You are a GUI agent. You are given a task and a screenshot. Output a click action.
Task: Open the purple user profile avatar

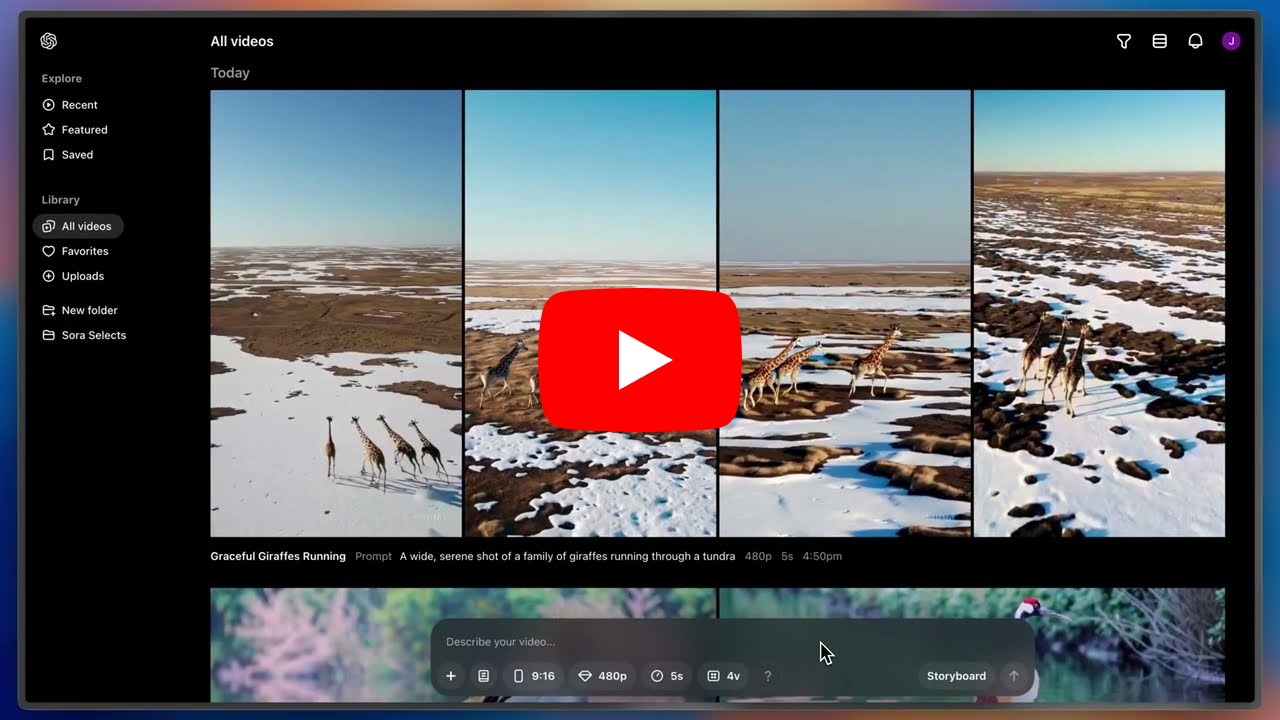click(x=1231, y=41)
